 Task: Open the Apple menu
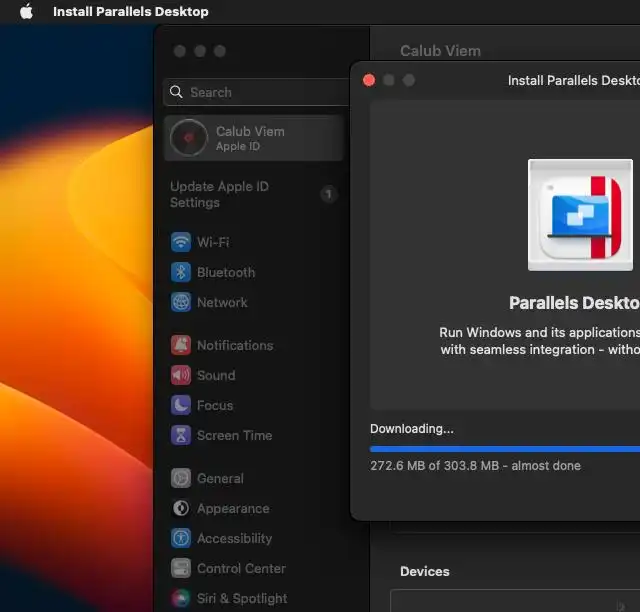(x=27, y=11)
